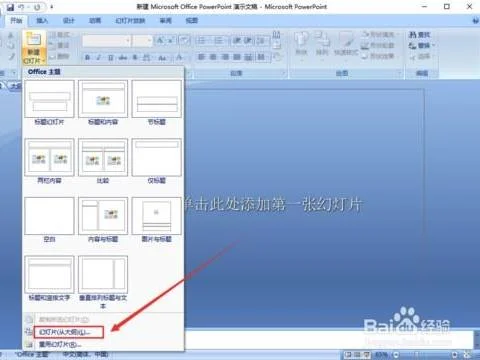Switch to the 视图 ribbon tab
The width and height of the screenshot is (480, 360).
coord(192,21)
